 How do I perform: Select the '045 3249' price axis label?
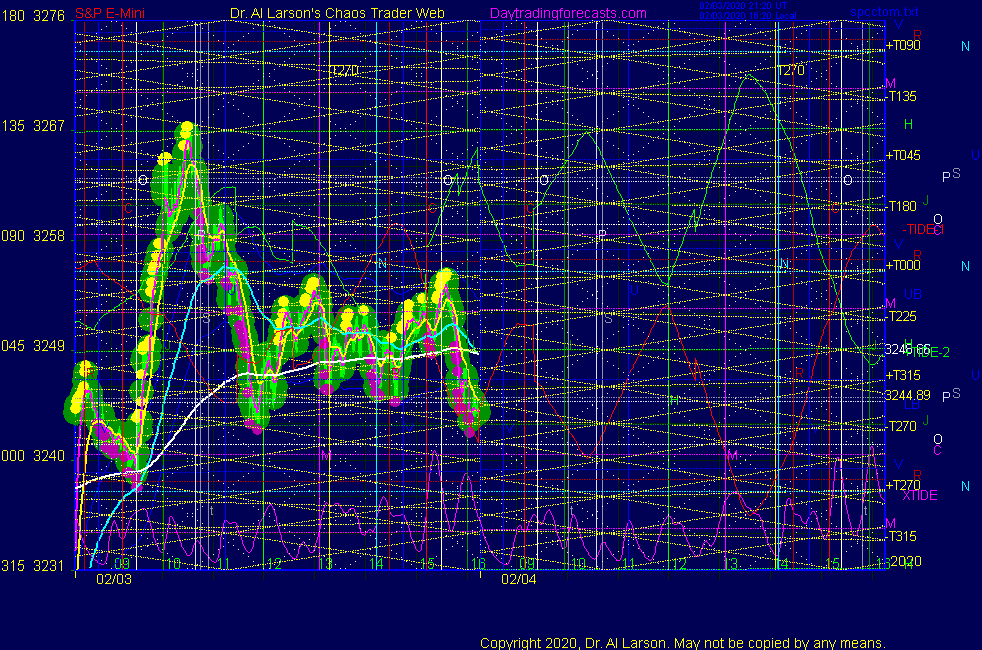coord(33,346)
